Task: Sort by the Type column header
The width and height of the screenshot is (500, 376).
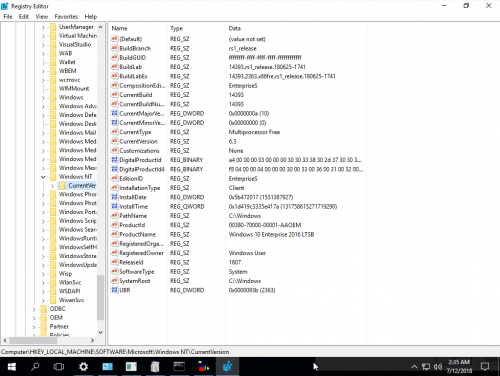Action: point(196,28)
